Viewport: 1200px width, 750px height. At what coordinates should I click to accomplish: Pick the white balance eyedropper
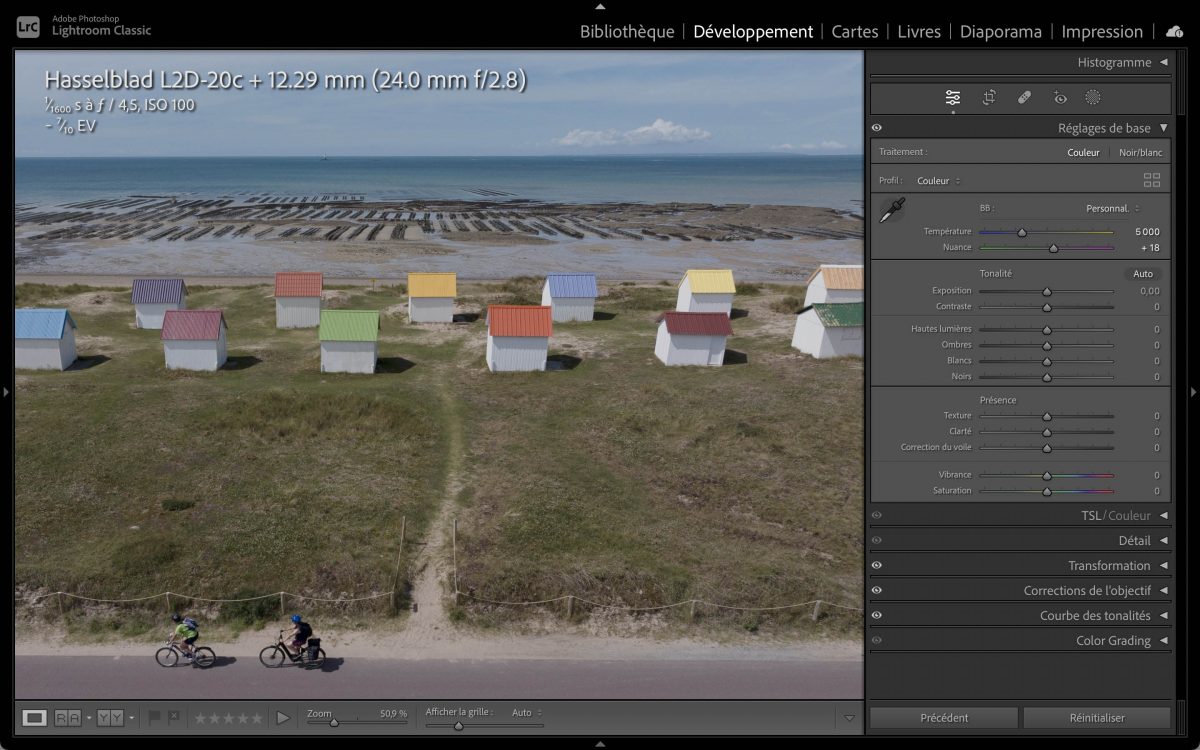click(x=892, y=210)
